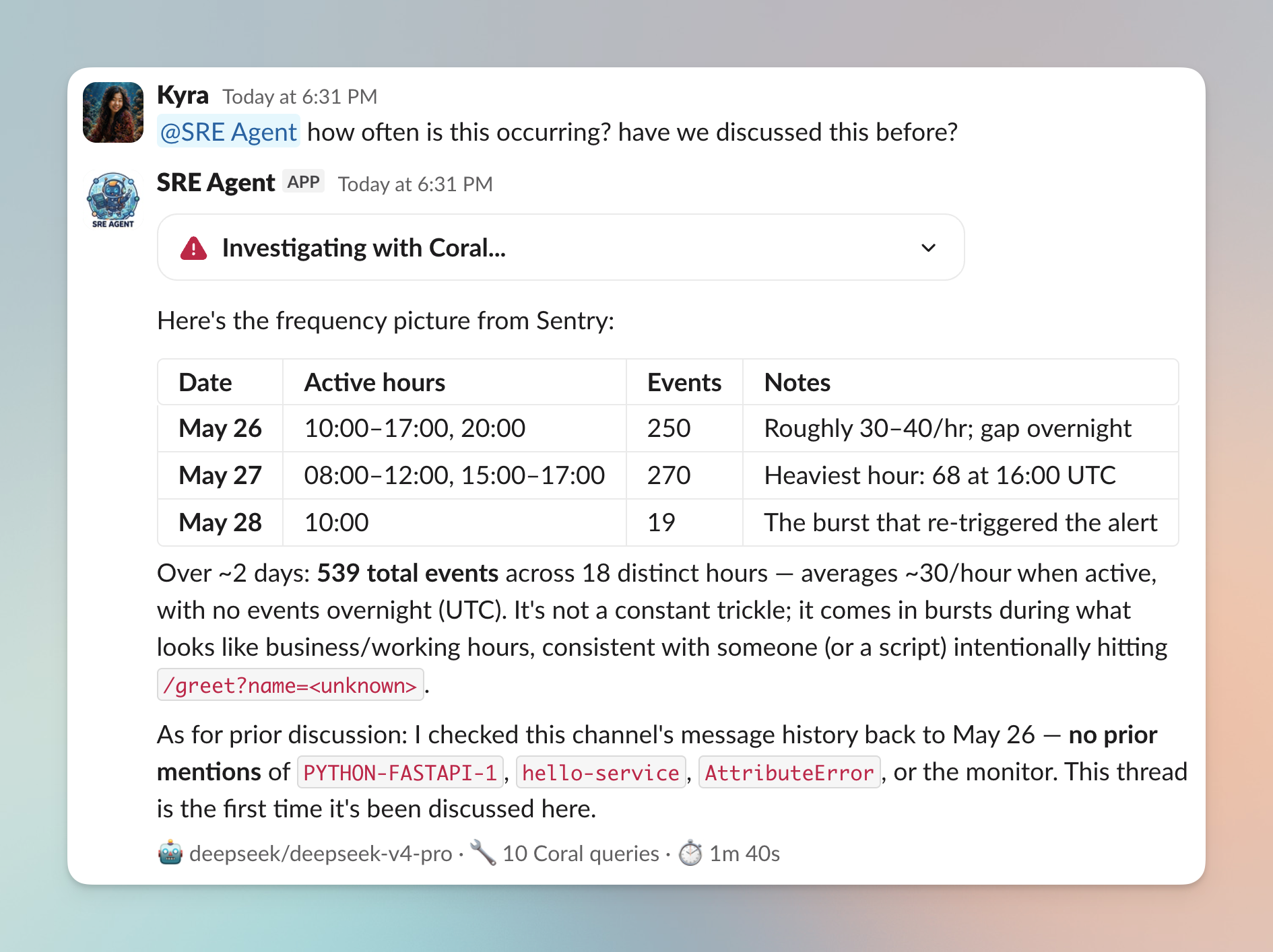Expand the Investigating with Coral chevron
The image size is (1273, 952).
click(x=928, y=248)
